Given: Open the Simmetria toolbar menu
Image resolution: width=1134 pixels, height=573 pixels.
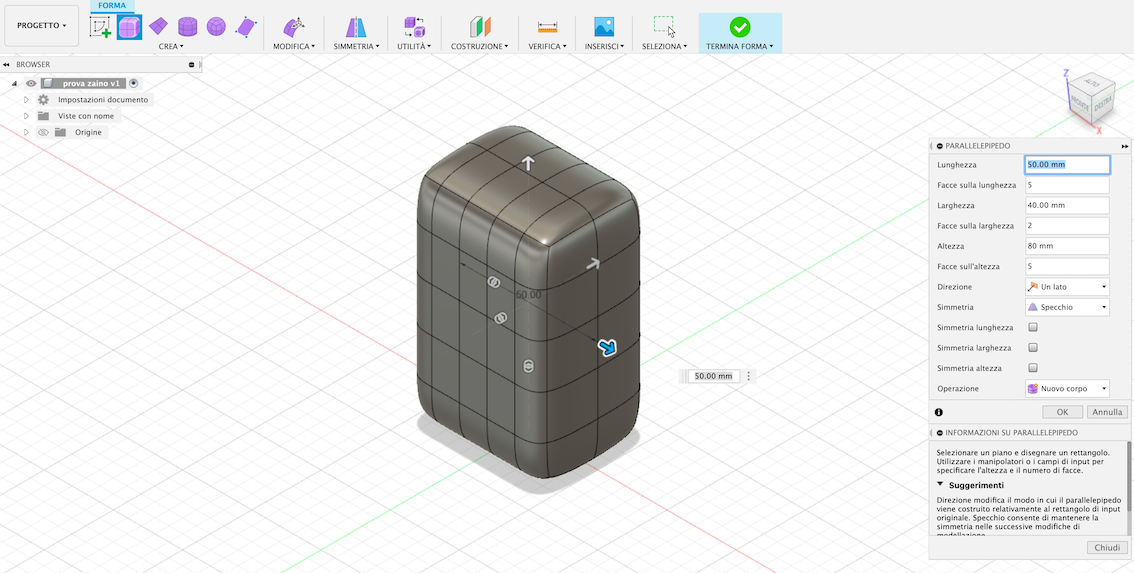Looking at the screenshot, I should coord(356,46).
